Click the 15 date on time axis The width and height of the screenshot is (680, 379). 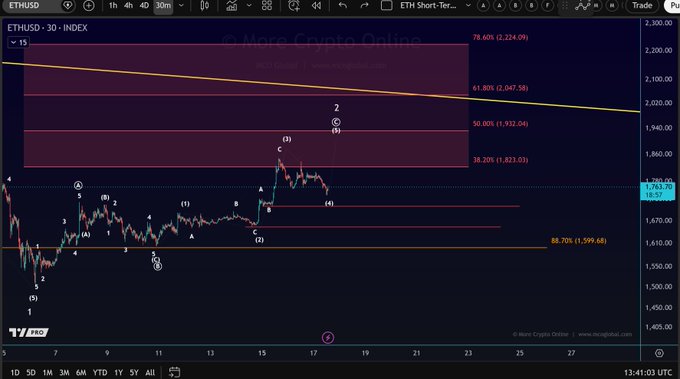tap(262, 353)
